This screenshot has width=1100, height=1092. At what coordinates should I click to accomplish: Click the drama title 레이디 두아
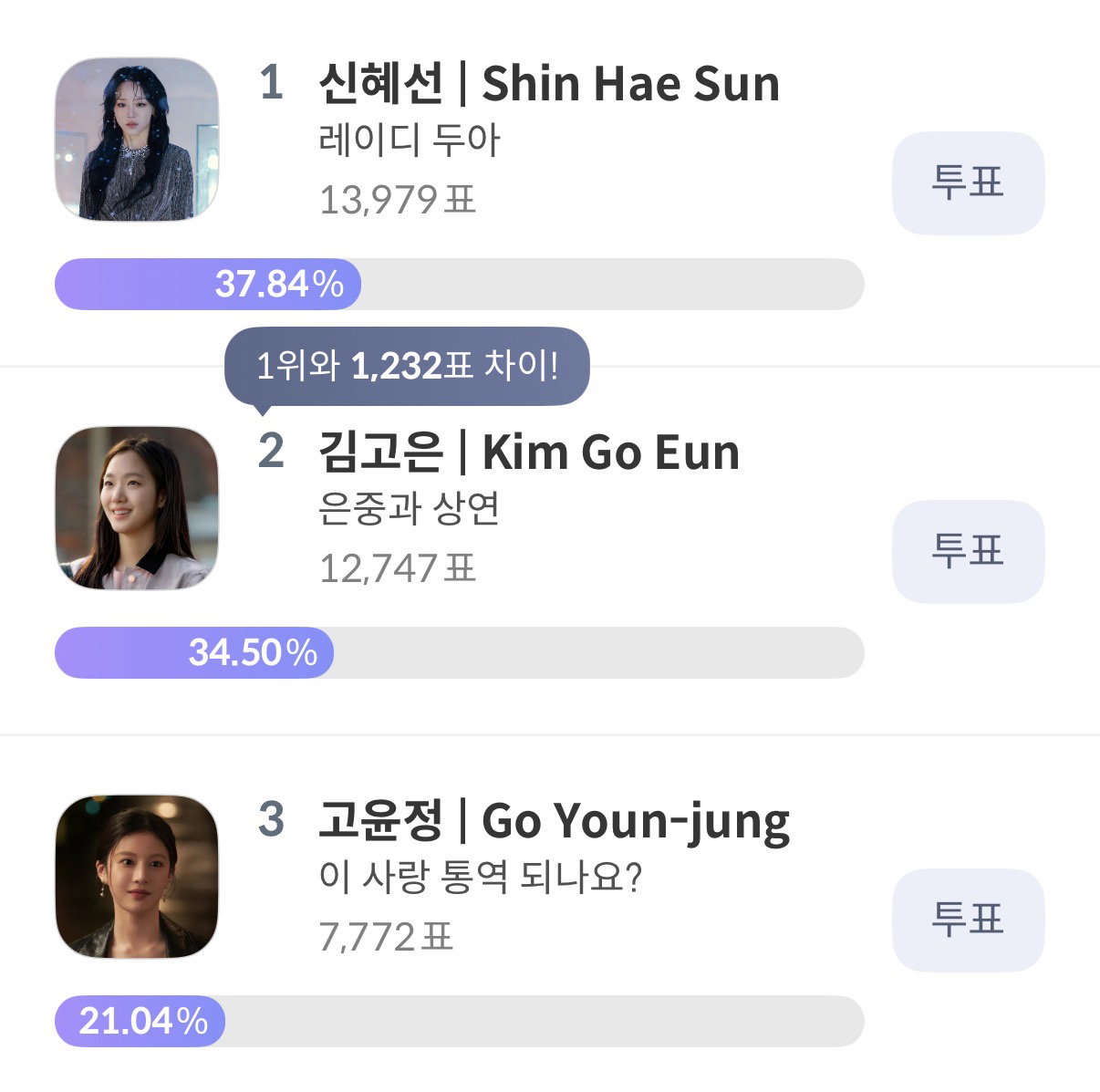(x=410, y=141)
